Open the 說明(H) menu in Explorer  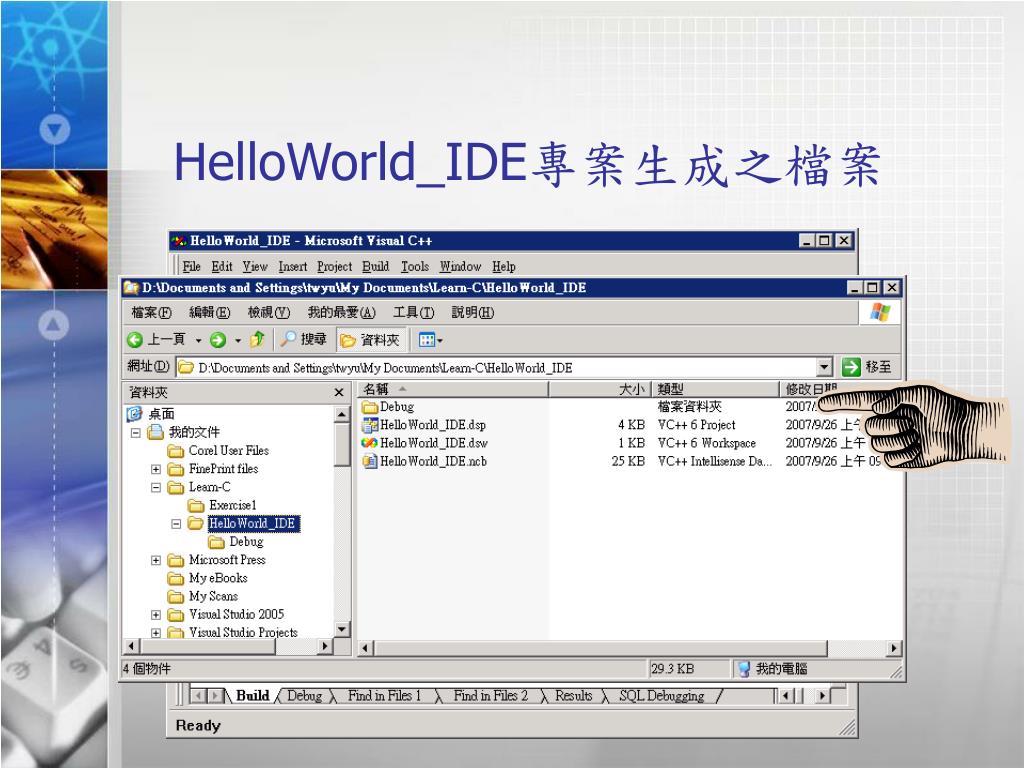coord(473,313)
